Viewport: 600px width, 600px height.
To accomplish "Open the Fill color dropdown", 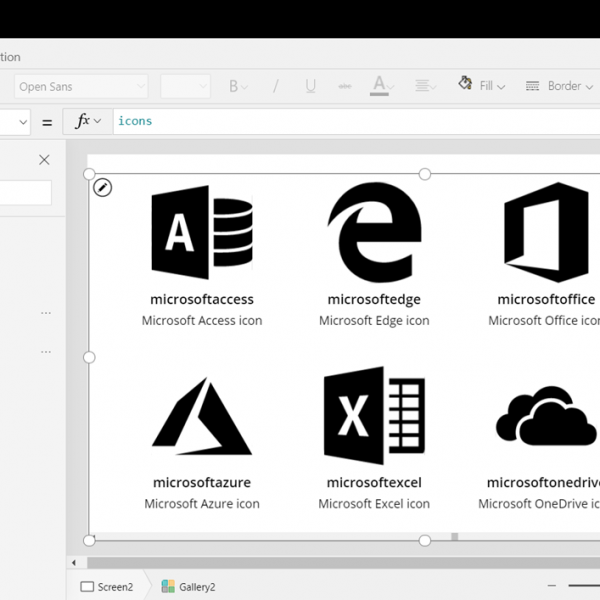I will click(481, 85).
